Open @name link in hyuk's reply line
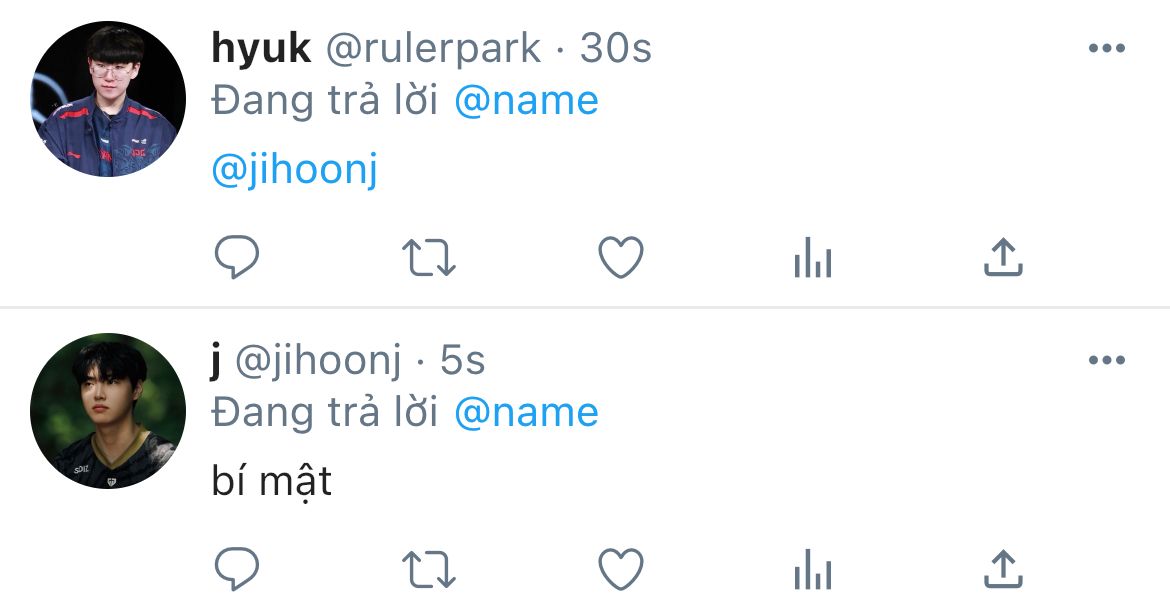Image resolution: width=1170 pixels, height=610 pixels. (526, 101)
